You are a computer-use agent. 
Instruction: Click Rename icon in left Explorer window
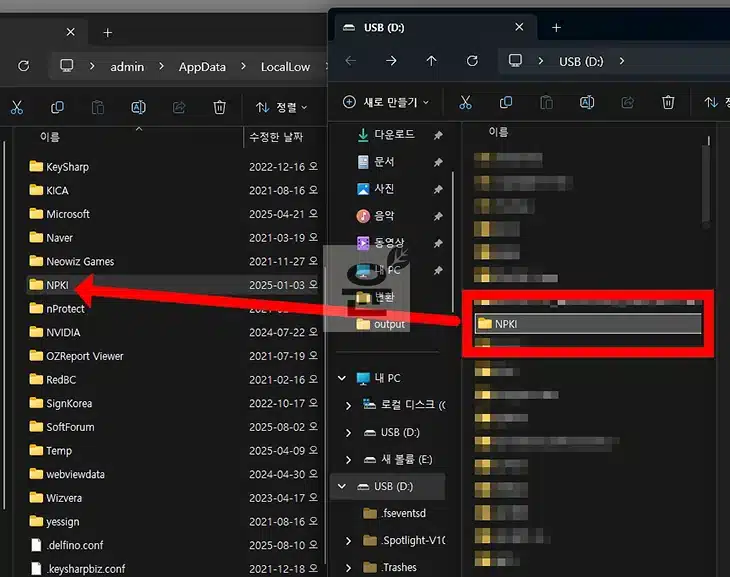(138, 108)
